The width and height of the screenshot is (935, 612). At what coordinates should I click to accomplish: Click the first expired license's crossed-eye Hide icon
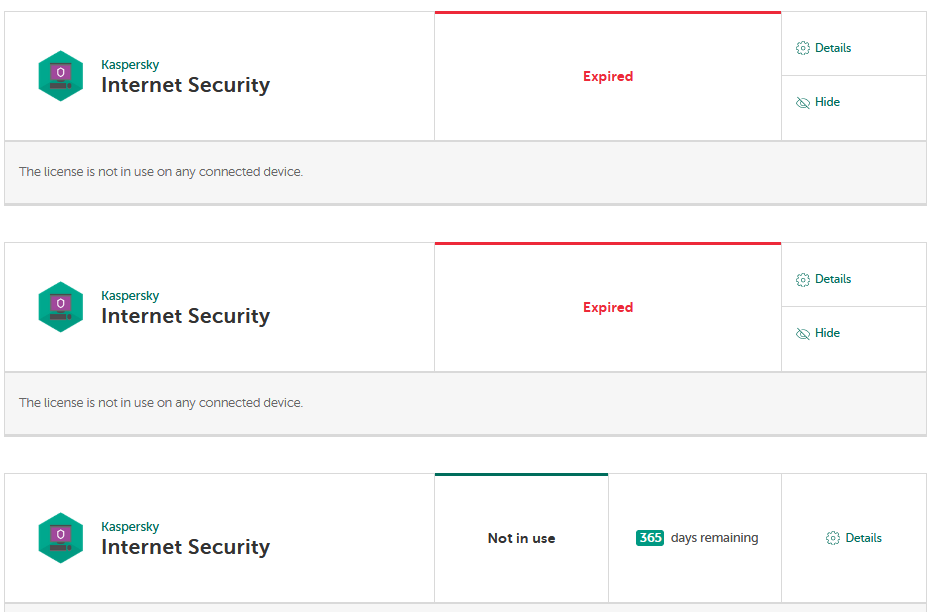(802, 102)
